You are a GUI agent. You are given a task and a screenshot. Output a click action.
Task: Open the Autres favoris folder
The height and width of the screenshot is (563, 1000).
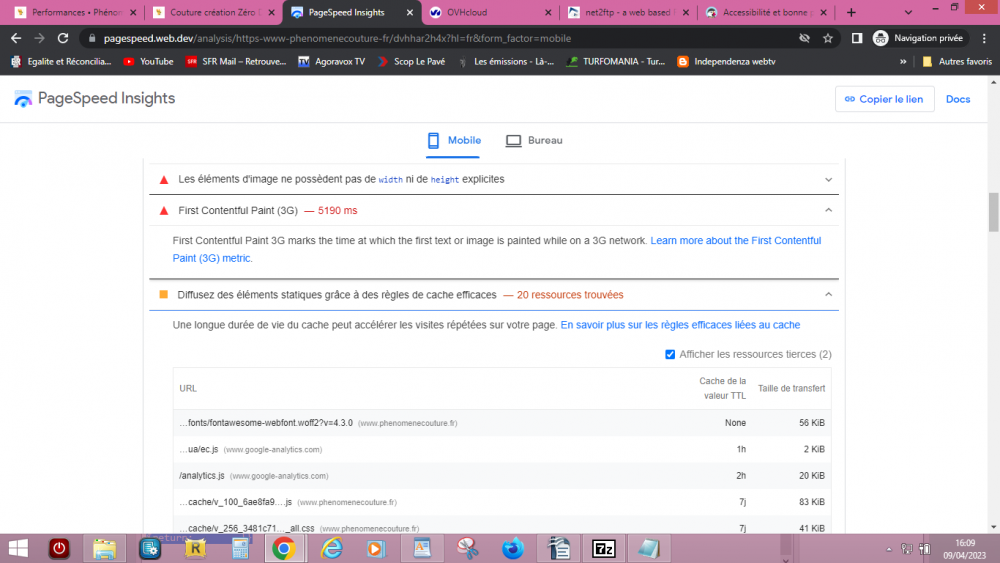[957, 62]
